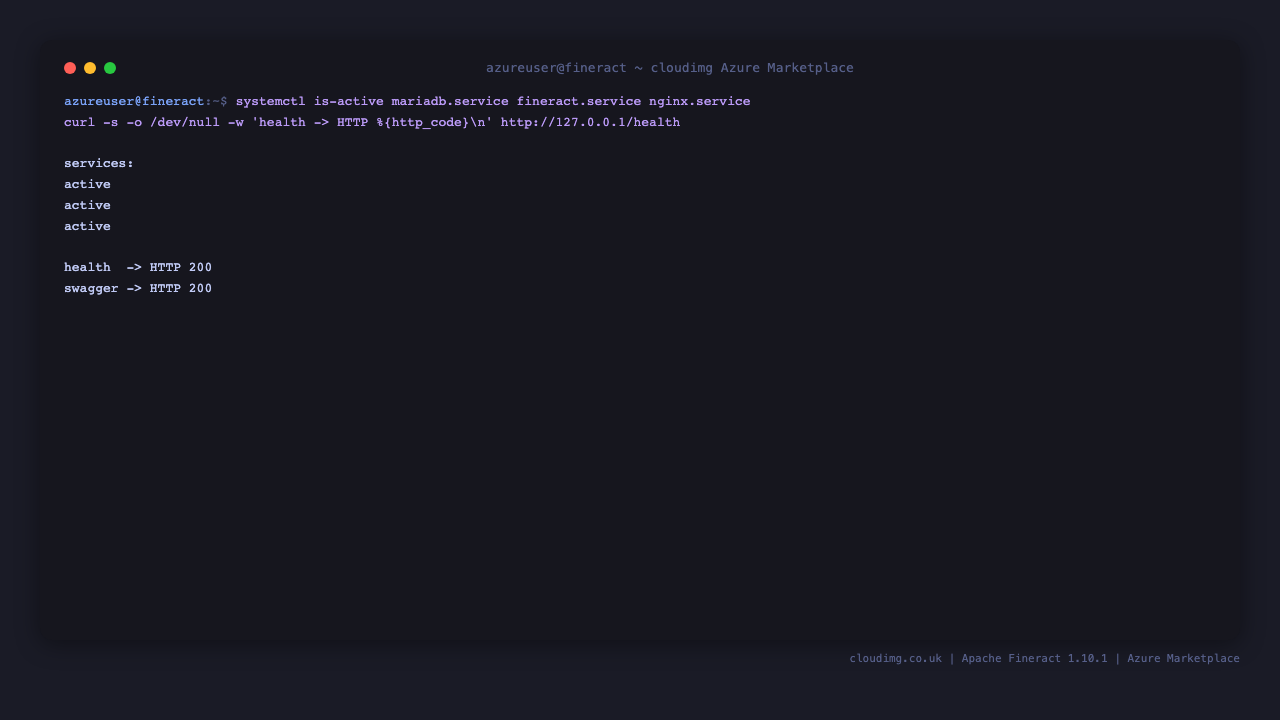Click the 'azureuser@fineract' shell prompt

[134, 102]
